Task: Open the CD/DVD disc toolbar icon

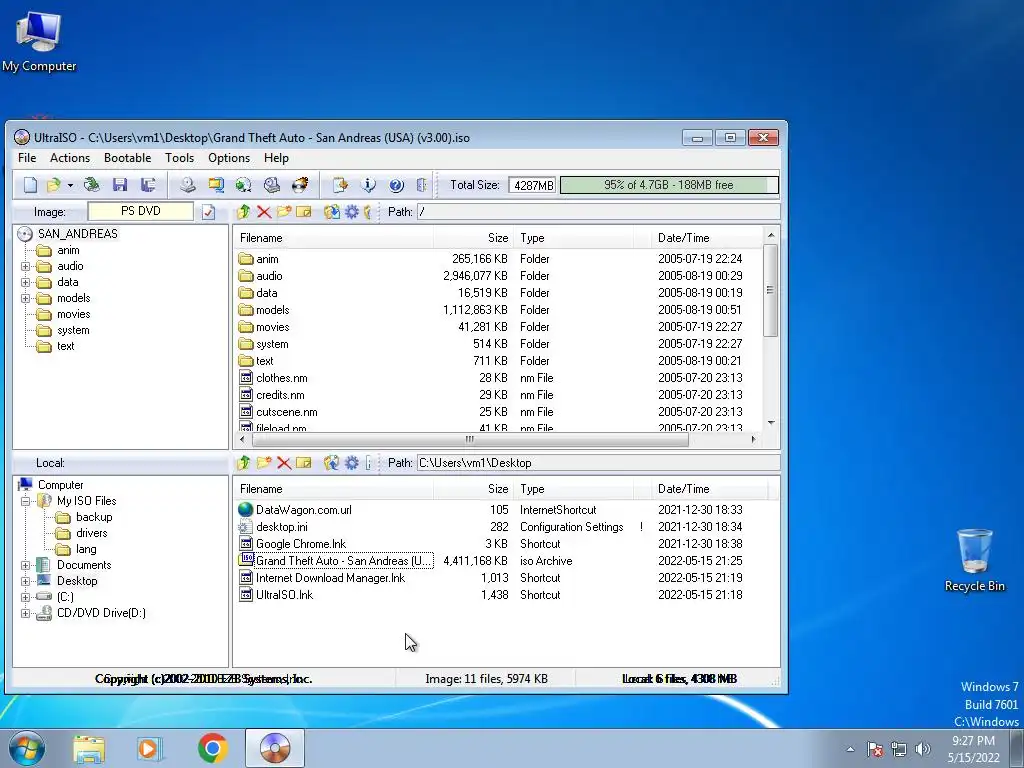Action: click(x=91, y=185)
